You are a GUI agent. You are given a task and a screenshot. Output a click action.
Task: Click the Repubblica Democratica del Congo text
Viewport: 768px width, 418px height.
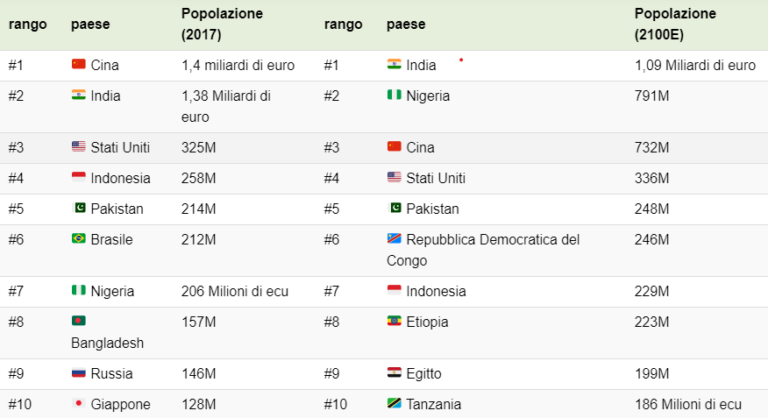click(483, 250)
